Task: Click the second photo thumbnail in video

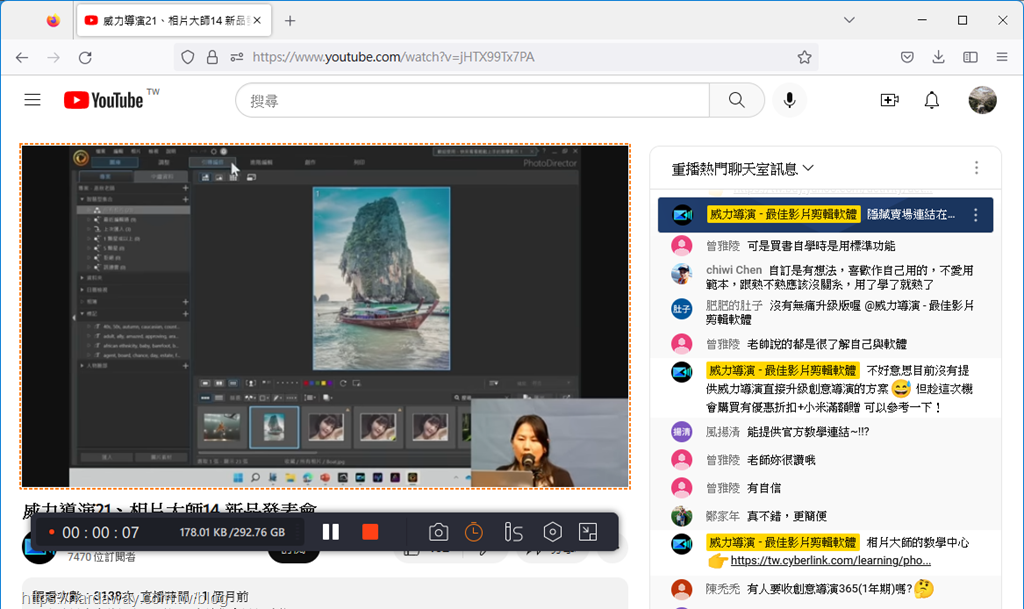Action: coord(274,428)
